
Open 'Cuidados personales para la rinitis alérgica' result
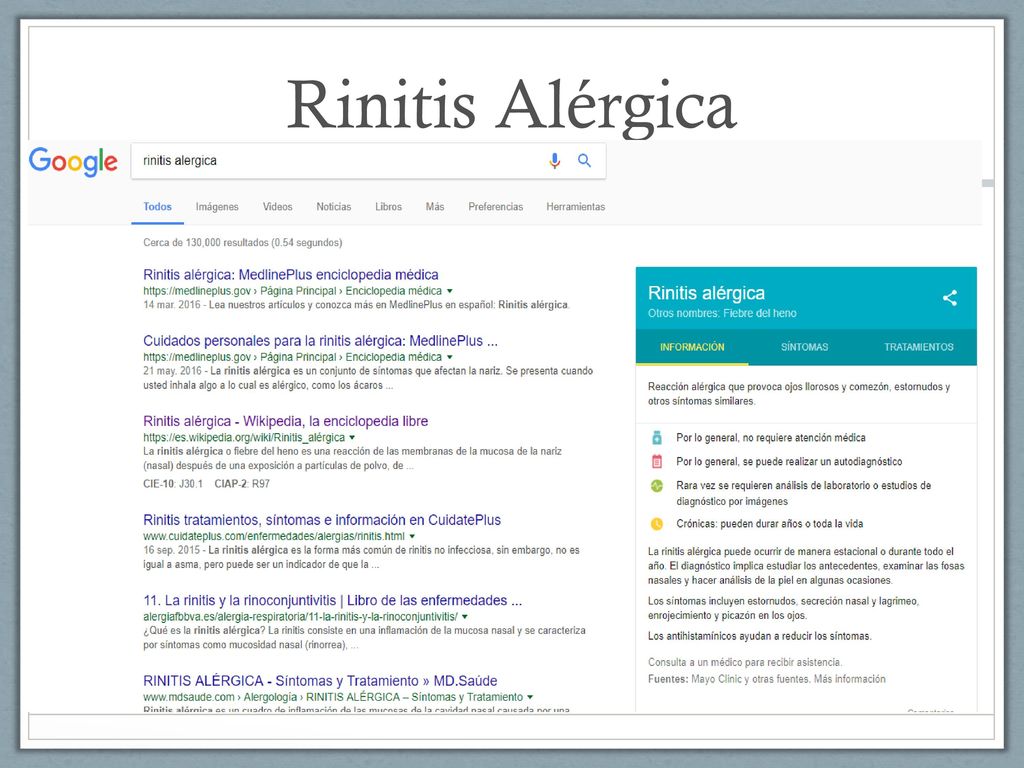(x=321, y=341)
